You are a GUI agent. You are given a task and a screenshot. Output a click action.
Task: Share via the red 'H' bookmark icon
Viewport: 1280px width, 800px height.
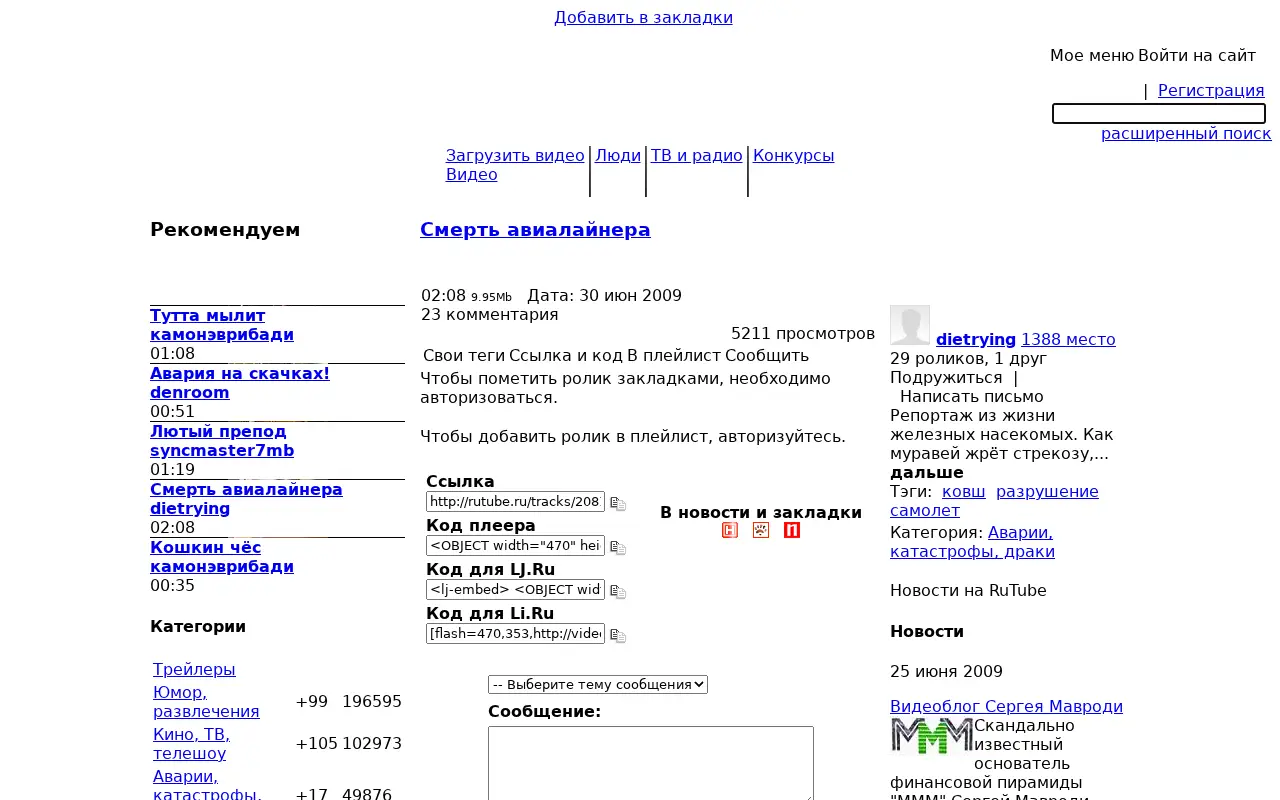click(x=730, y=530)
